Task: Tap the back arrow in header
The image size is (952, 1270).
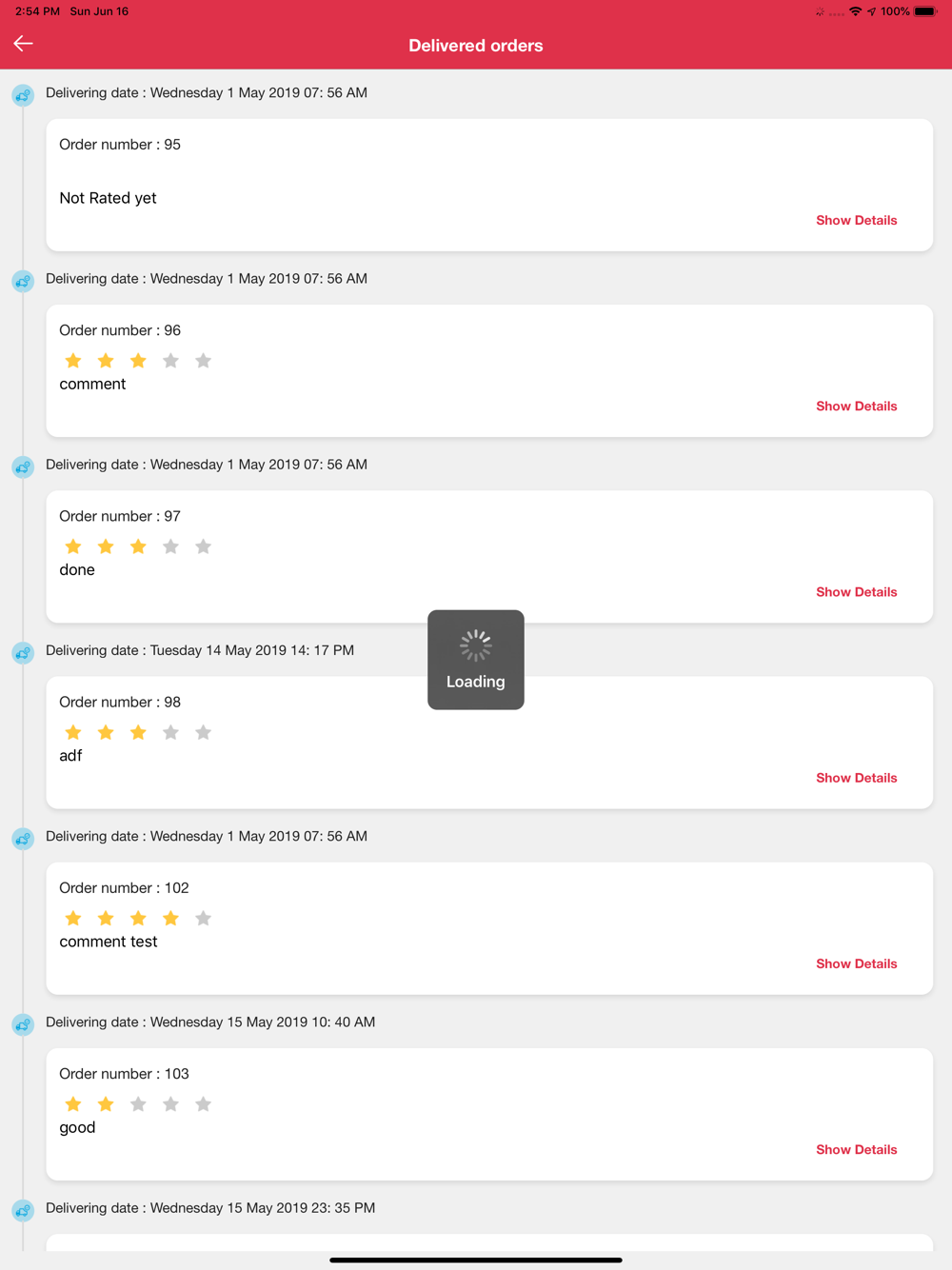Action: (24, 44)
